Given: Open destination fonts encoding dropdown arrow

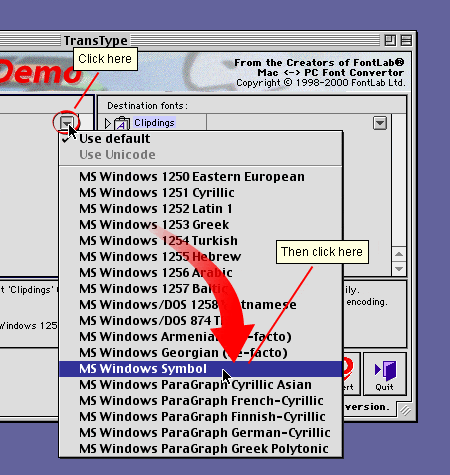Looking at the screenshot, I should tap(380, 123).
